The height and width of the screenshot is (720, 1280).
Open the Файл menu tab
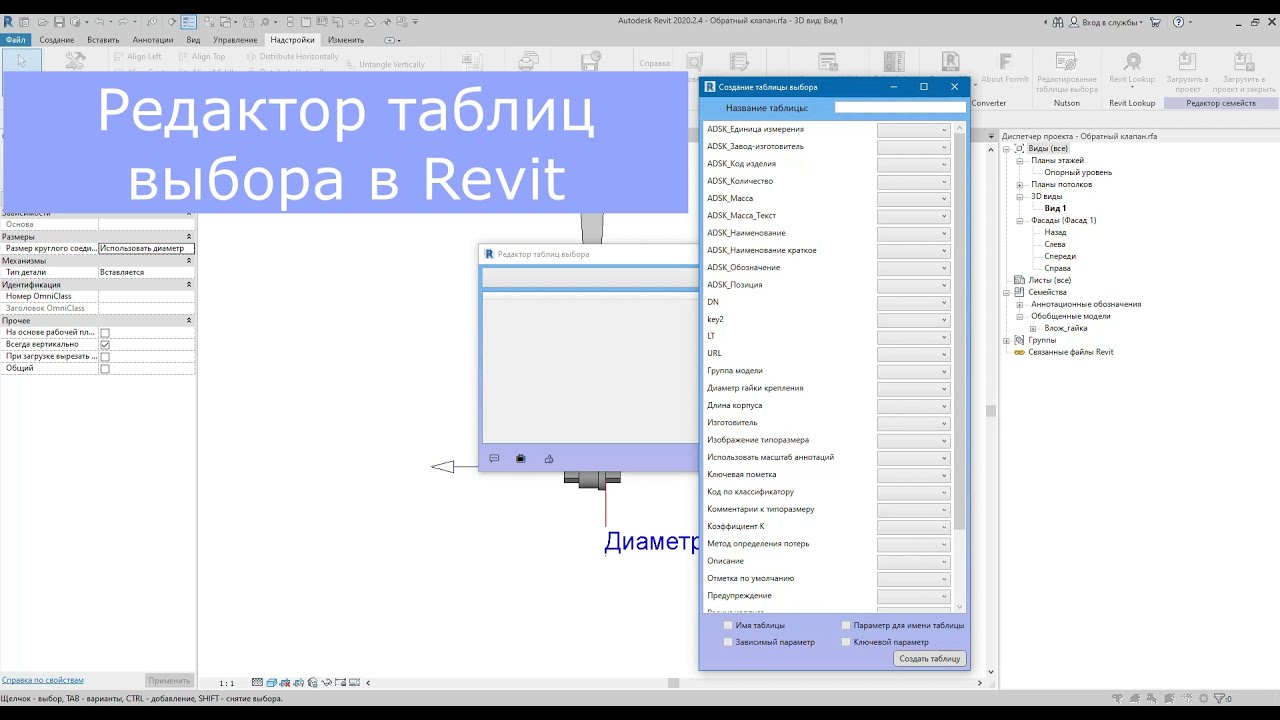(x=15, y=40)
